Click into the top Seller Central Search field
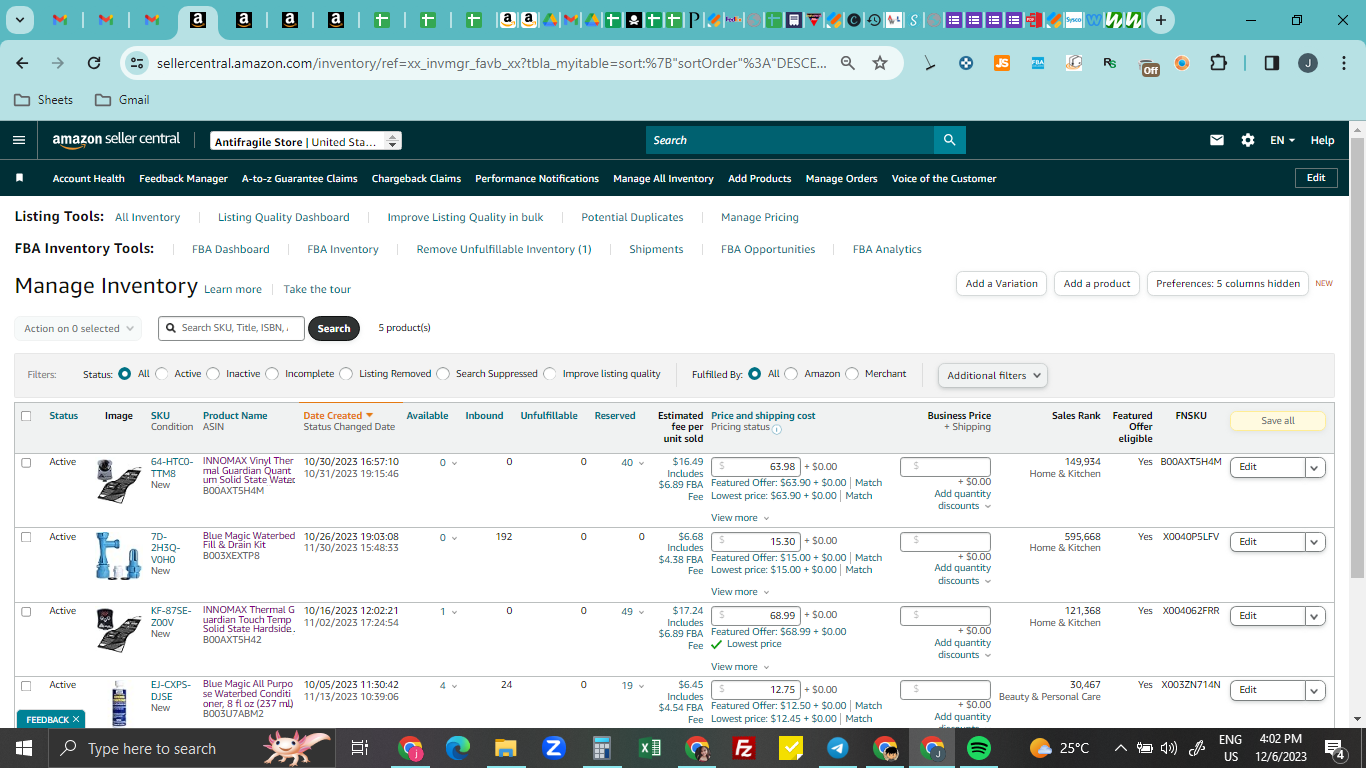This screenshot has width=1366, height=768. [x=790, y=140]
